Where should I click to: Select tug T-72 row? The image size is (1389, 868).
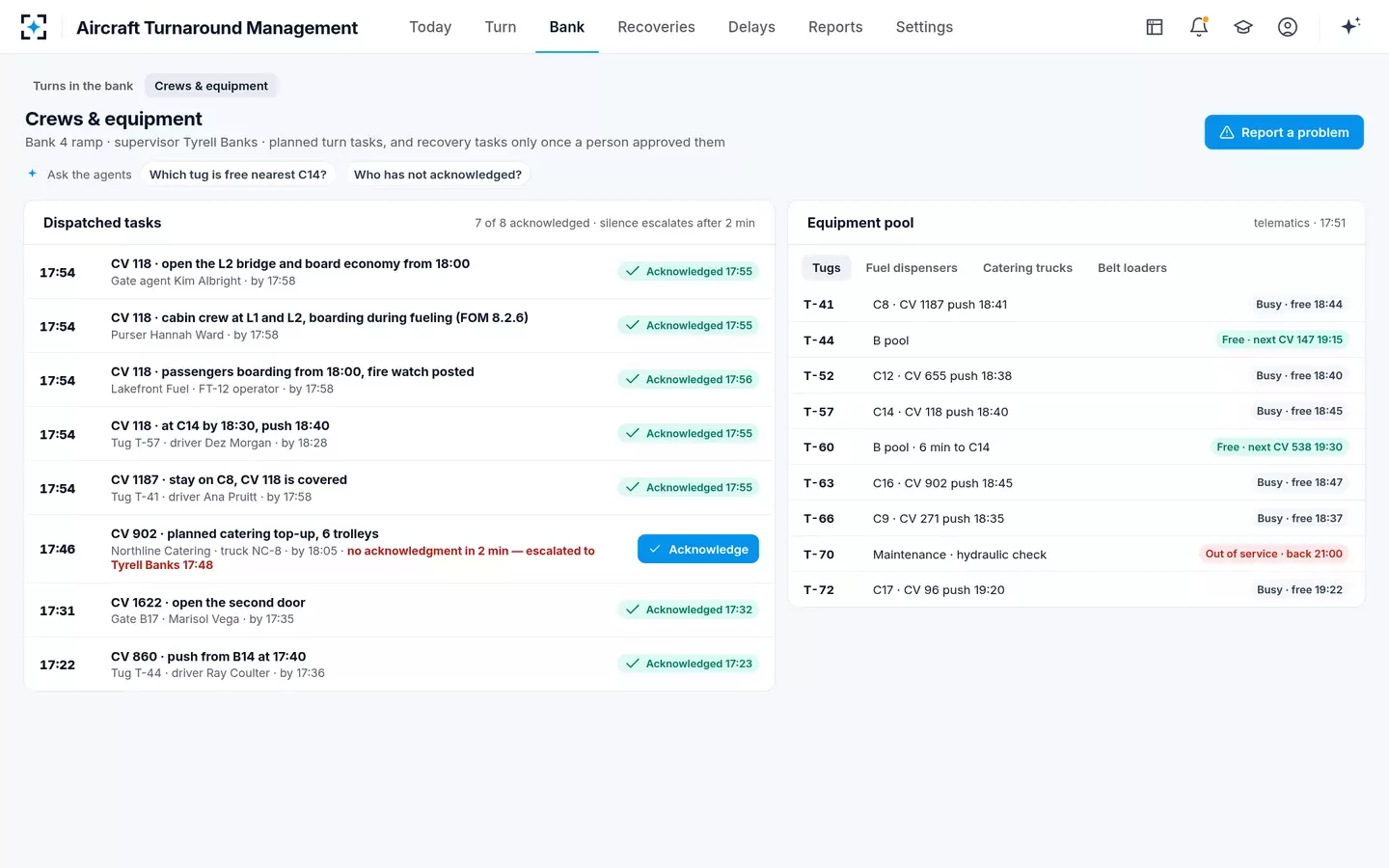click(x=1076, y=590)
